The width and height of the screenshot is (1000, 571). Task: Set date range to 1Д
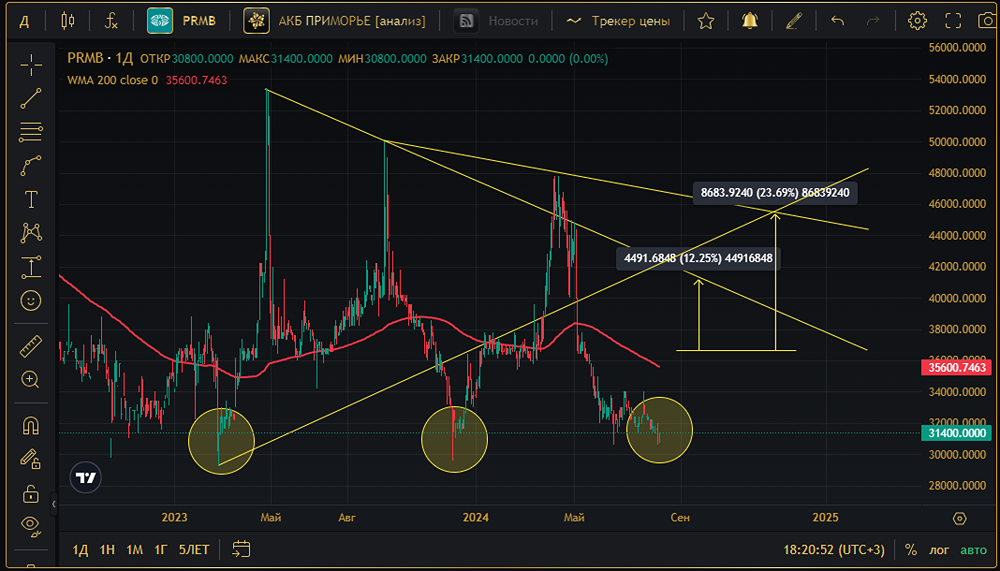(x=80, y=549)
